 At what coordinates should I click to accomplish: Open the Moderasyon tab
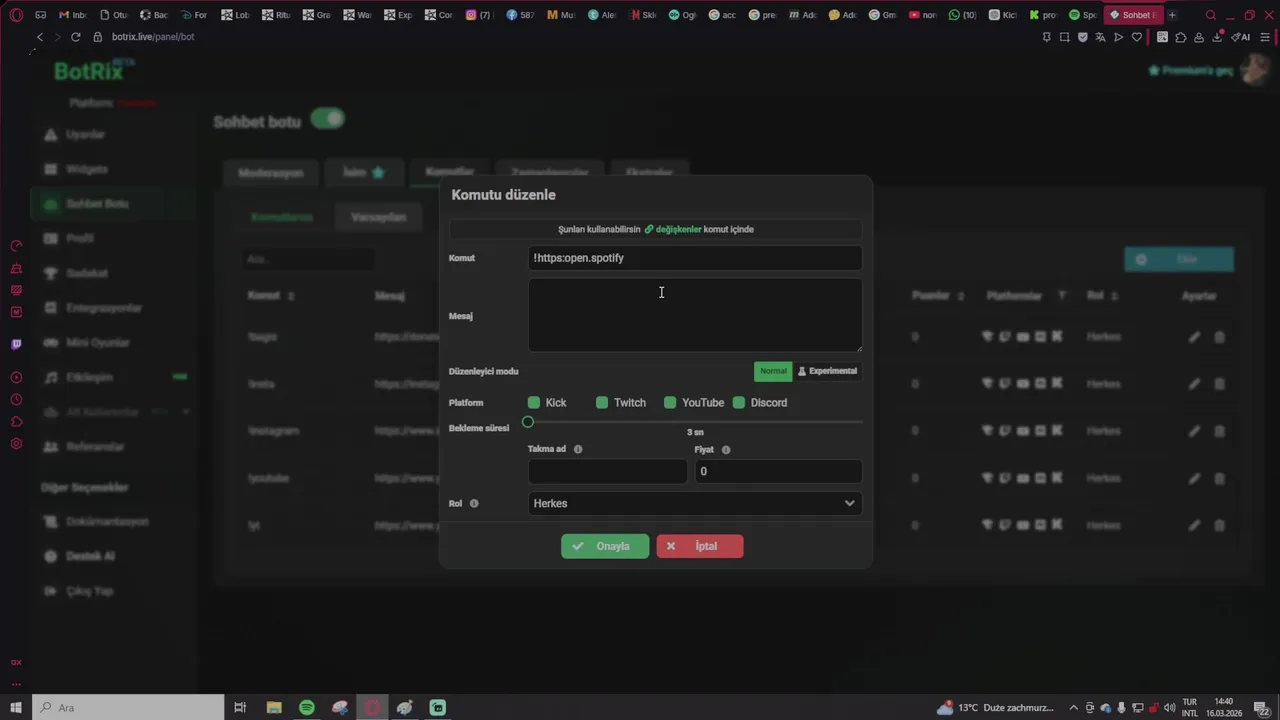270,172
